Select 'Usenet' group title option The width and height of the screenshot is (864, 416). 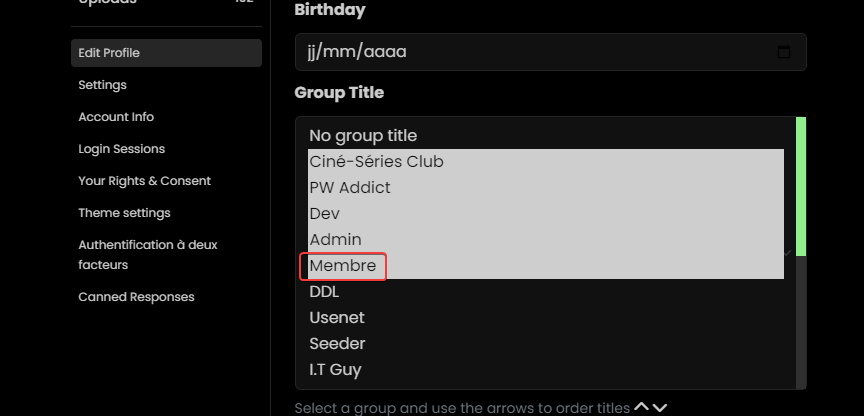[337, 318]
